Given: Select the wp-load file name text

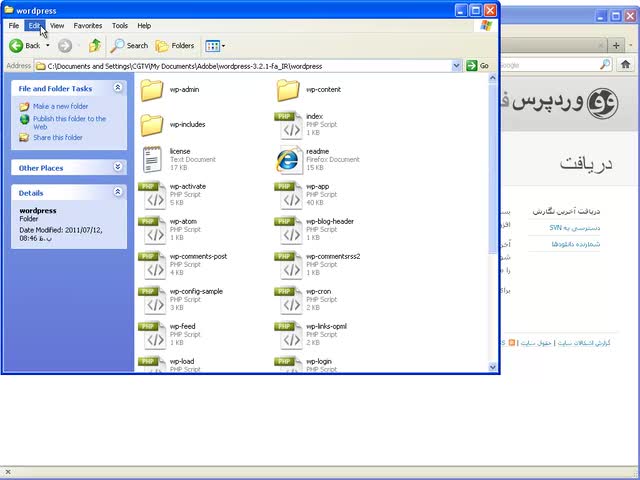Looking at the screenshot, I should (182, 361).
